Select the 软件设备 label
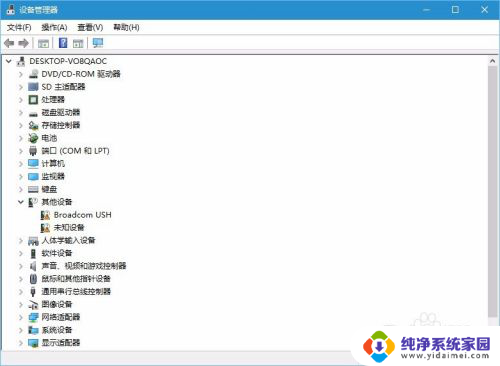The image size is (500, 366). point(57,253)
